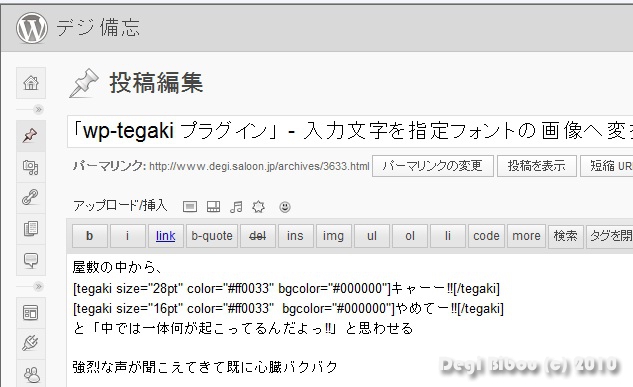The height and width of the screenshot is (387, 633).
Task: Click the editor line 屋敷の中から、
Action: pyautogui.click(x=117, y=267)
